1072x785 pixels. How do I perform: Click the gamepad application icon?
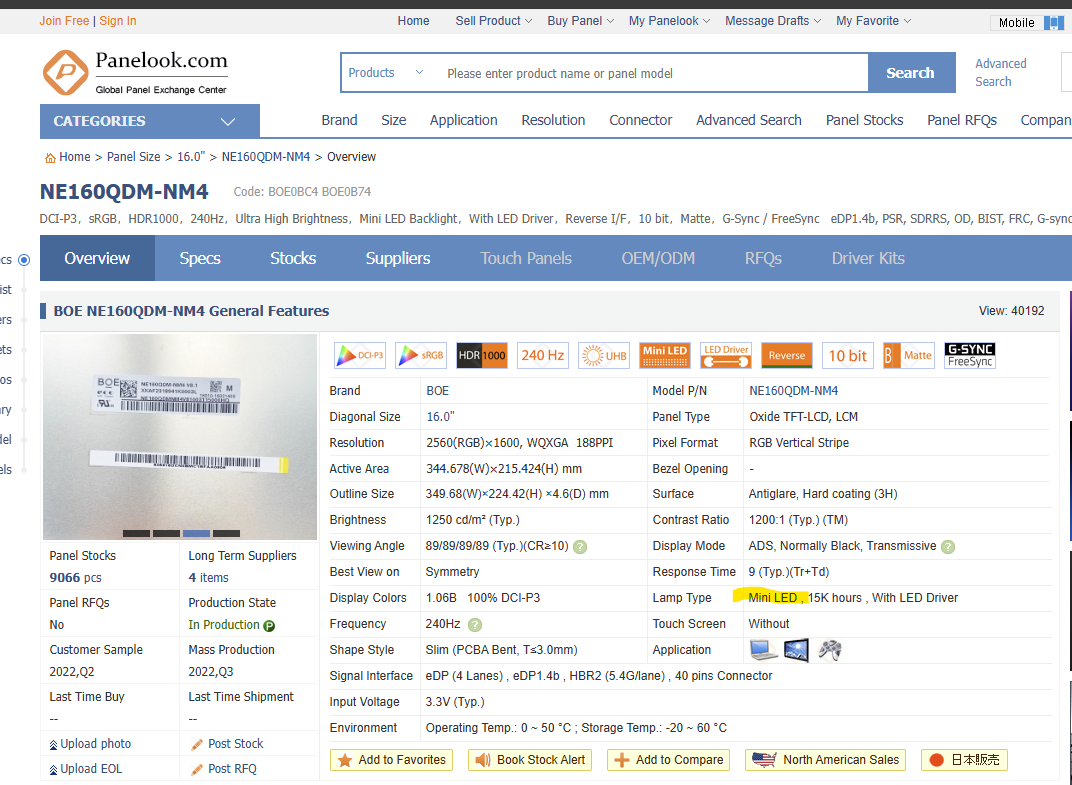point(829,650)
